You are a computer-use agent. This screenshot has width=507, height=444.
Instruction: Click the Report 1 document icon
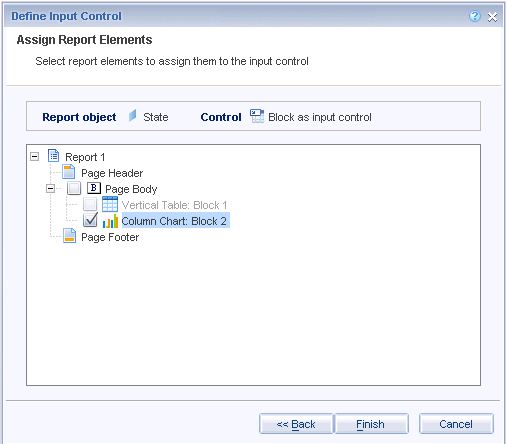[54, 156]
